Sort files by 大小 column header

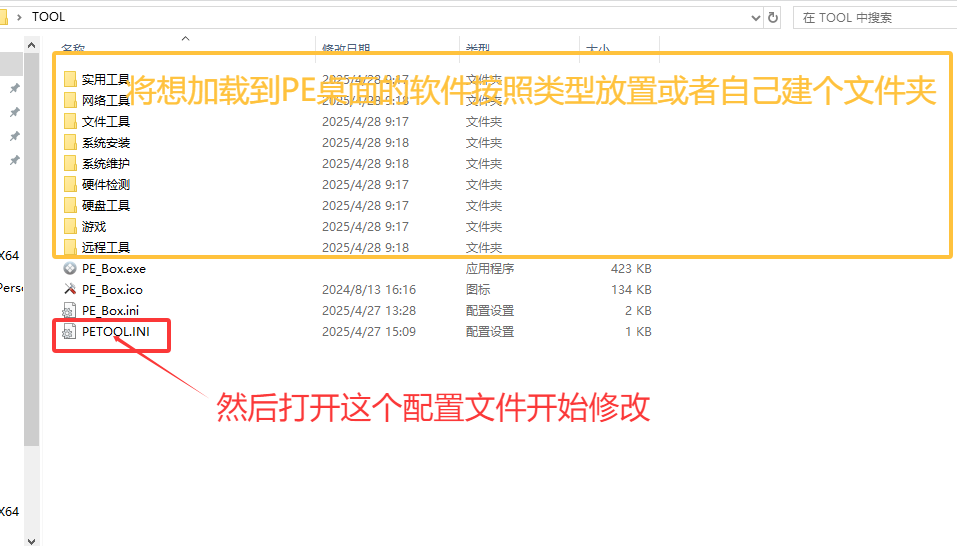click(x=597, y=48)
